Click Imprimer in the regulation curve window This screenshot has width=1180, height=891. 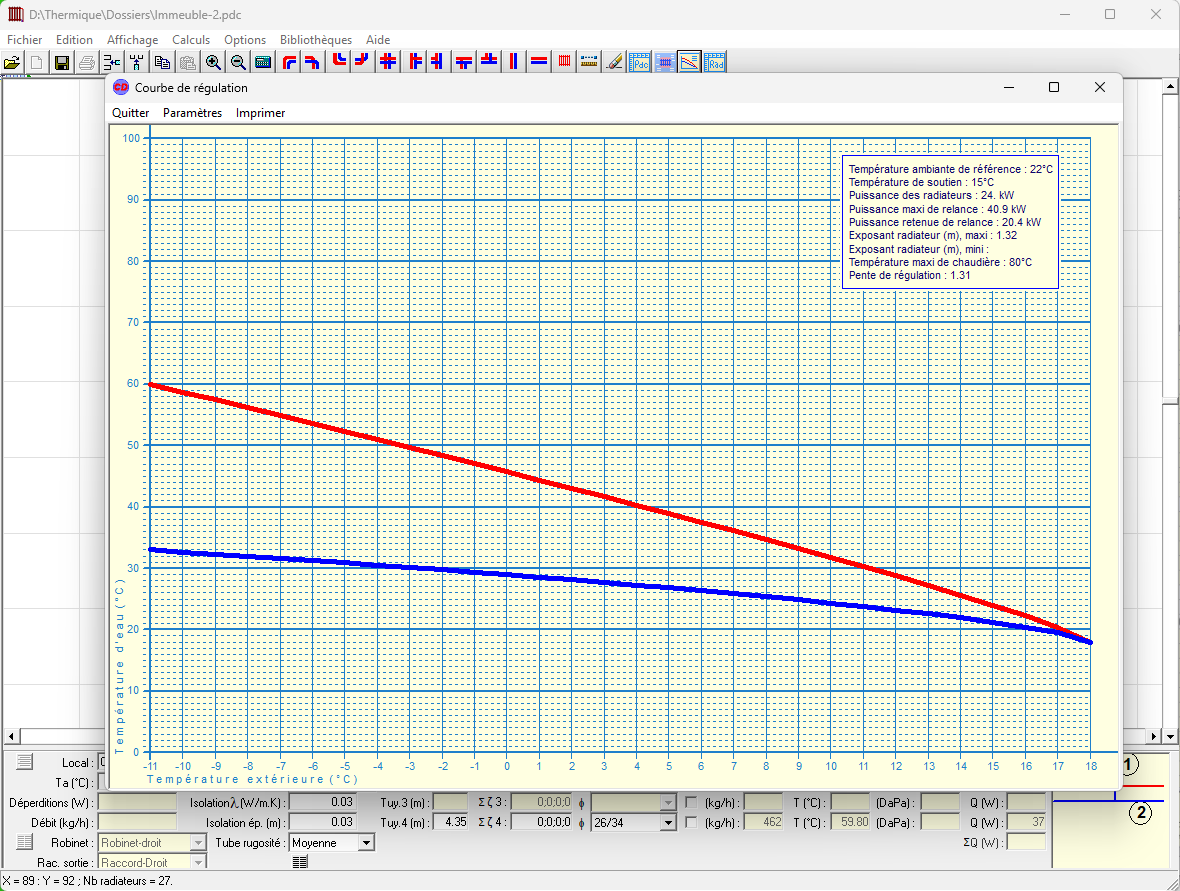(x=260, y=113)
